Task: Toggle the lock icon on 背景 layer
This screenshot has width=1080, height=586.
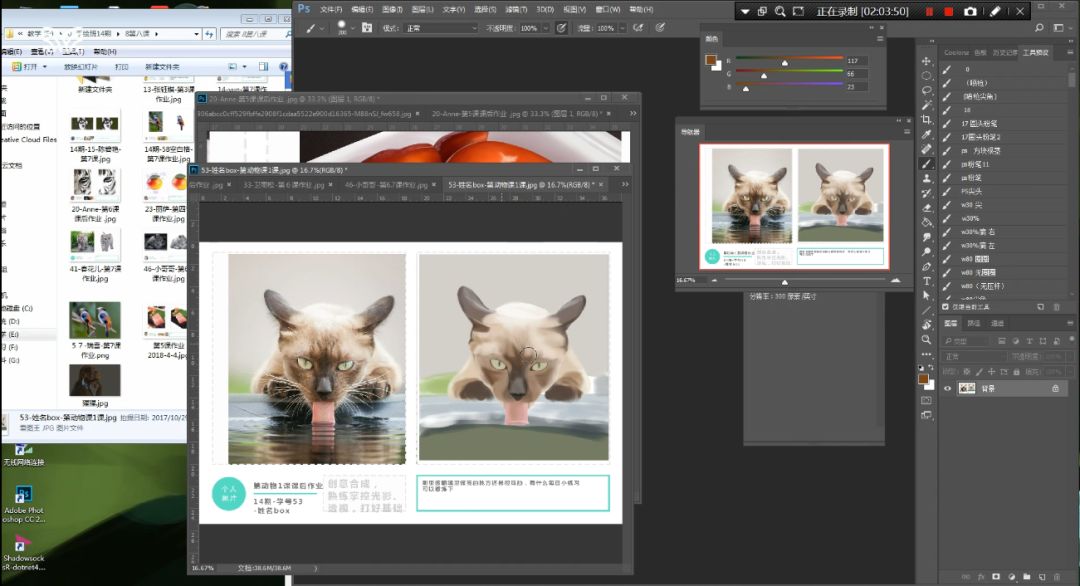Action: [1055, 388]
